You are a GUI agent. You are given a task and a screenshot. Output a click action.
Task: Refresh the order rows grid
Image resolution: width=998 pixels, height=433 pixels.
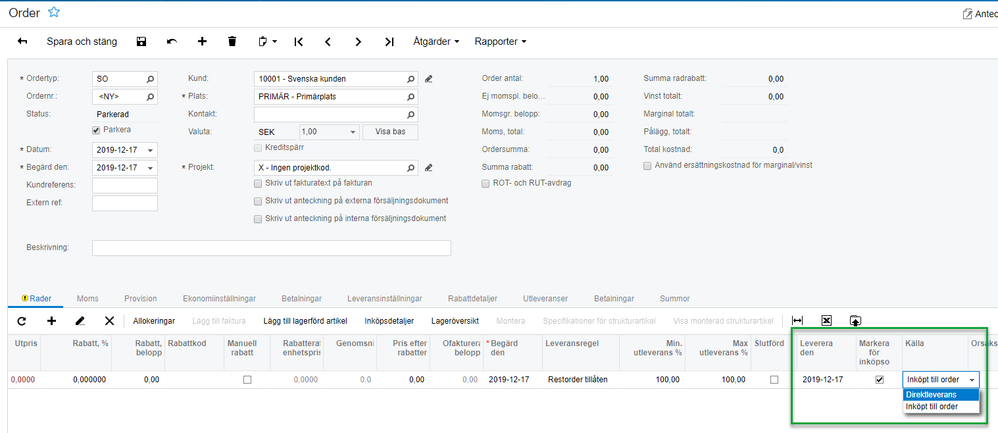click(x=22, y=321)
